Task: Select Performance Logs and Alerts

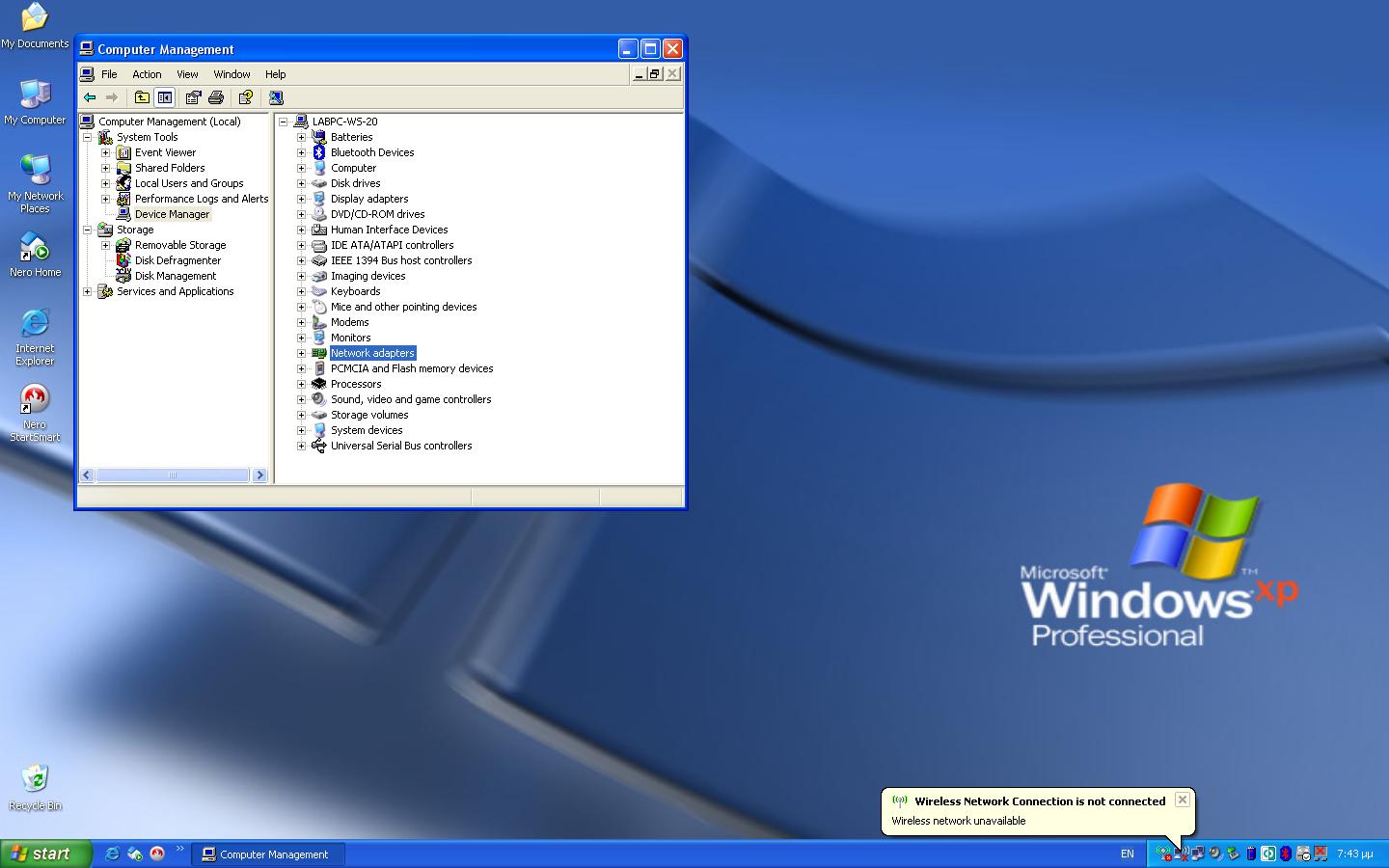Action: tap(202, 199)
